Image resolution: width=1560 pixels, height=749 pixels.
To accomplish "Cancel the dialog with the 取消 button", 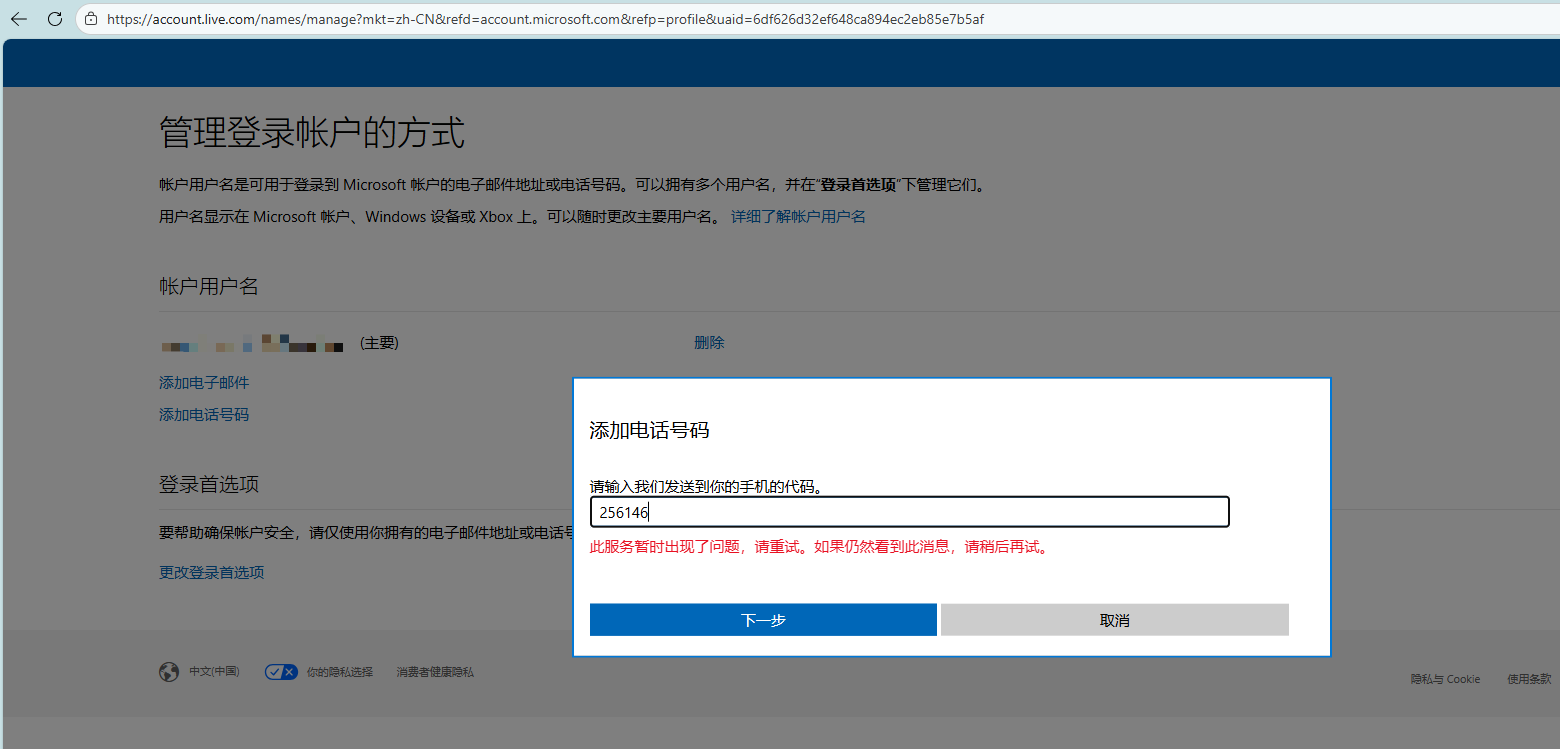I will [1114, 620].
